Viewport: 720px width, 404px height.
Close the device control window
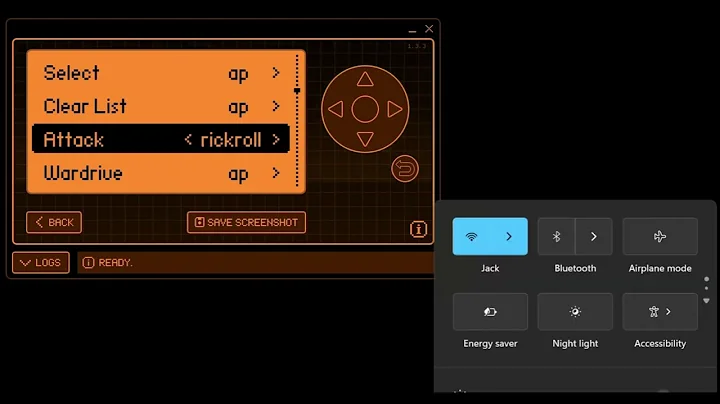[429, 29]
